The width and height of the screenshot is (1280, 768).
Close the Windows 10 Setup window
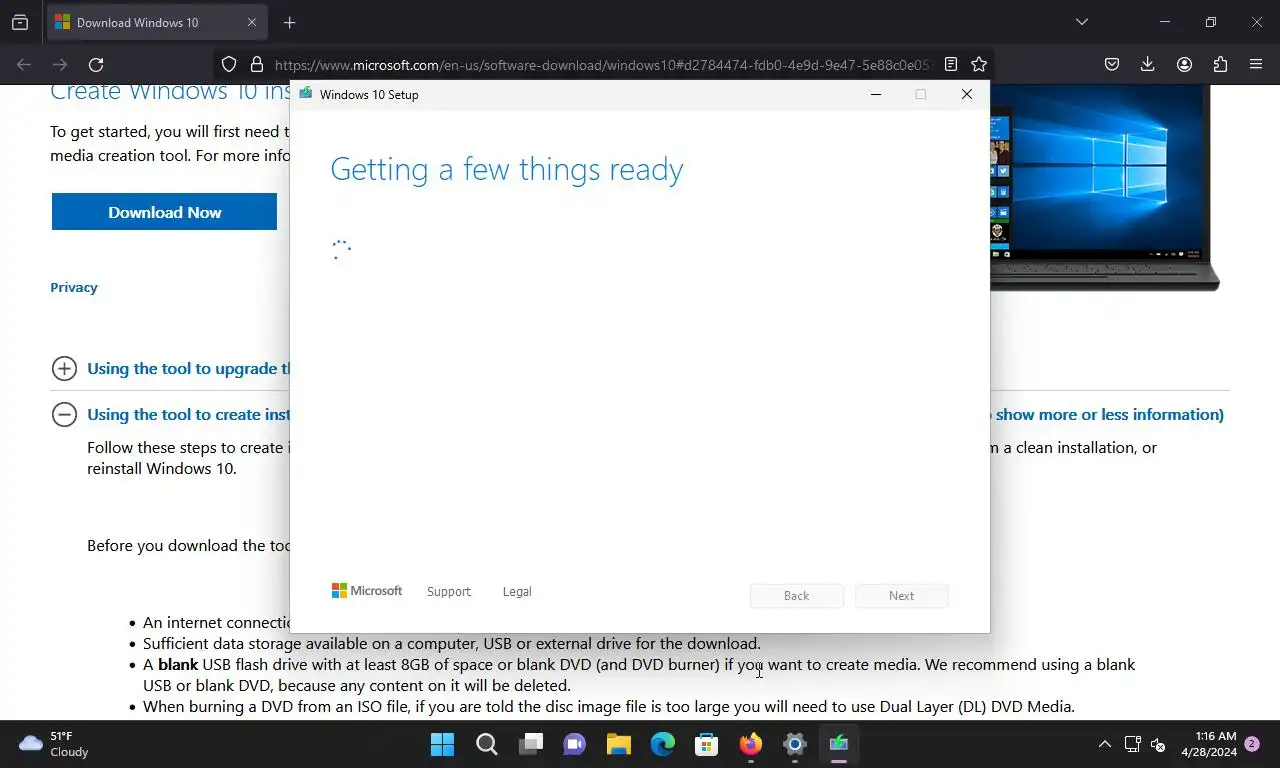coord(966,94)
